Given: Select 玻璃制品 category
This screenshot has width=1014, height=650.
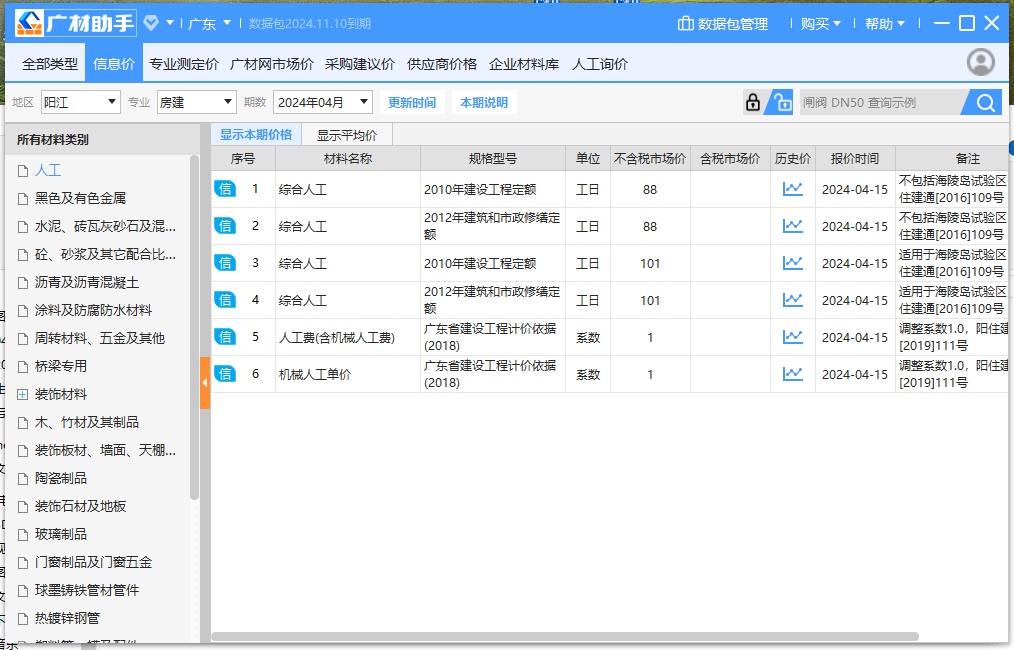Looking at the screenshot, I should tap(61, 534).
